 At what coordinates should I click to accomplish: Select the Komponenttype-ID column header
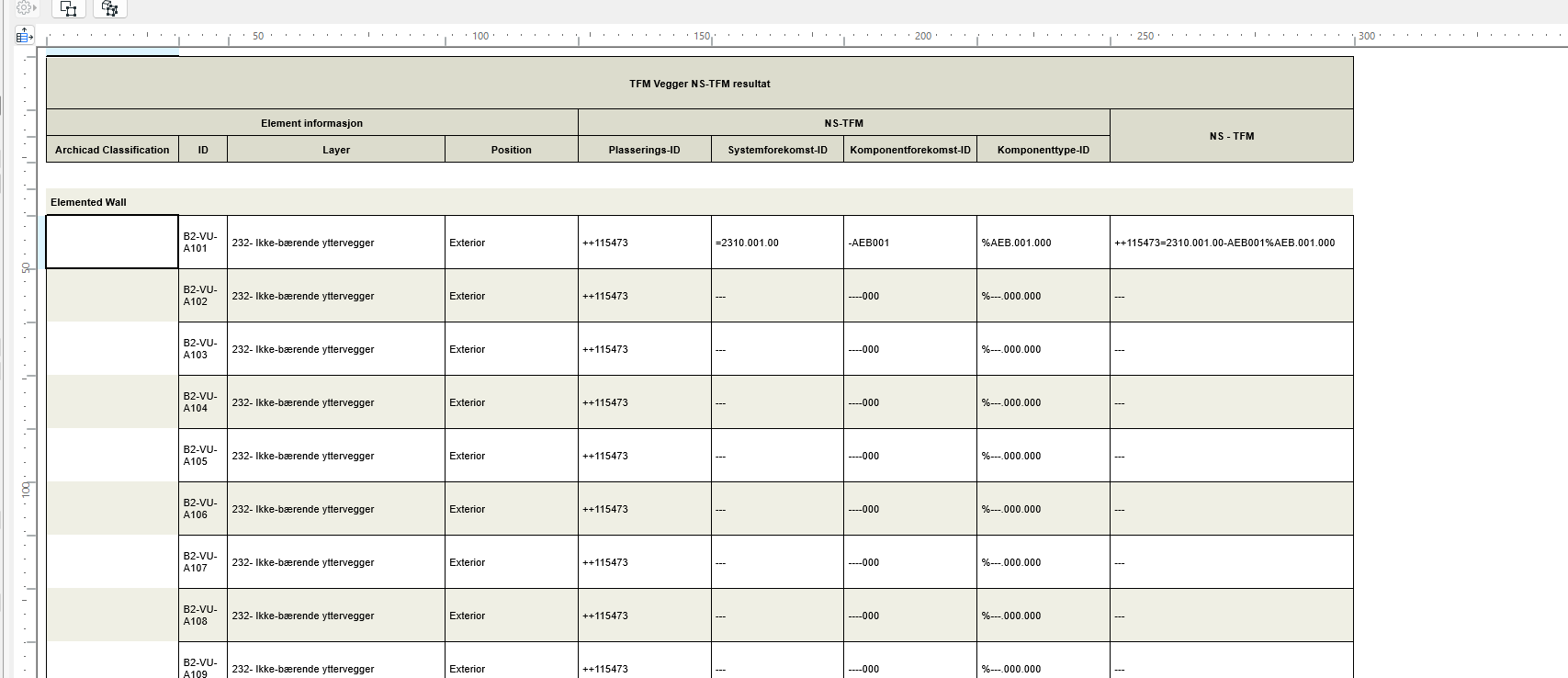point(1043,150)
